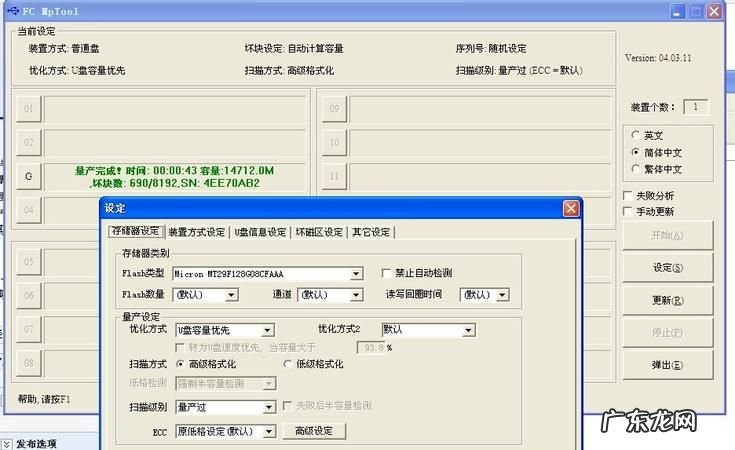Enable the 失败分析 checkbox
This screenshot has height=450, width=735.
point(628,196)
